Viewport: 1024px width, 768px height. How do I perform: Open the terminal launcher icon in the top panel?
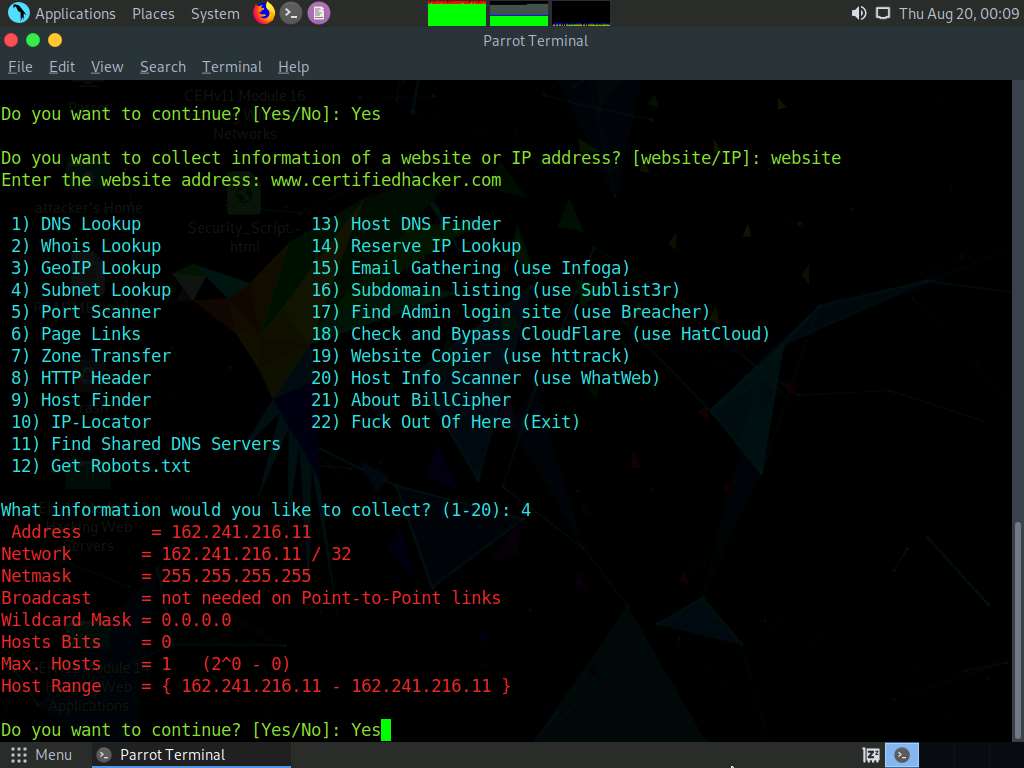coord(291,13)
